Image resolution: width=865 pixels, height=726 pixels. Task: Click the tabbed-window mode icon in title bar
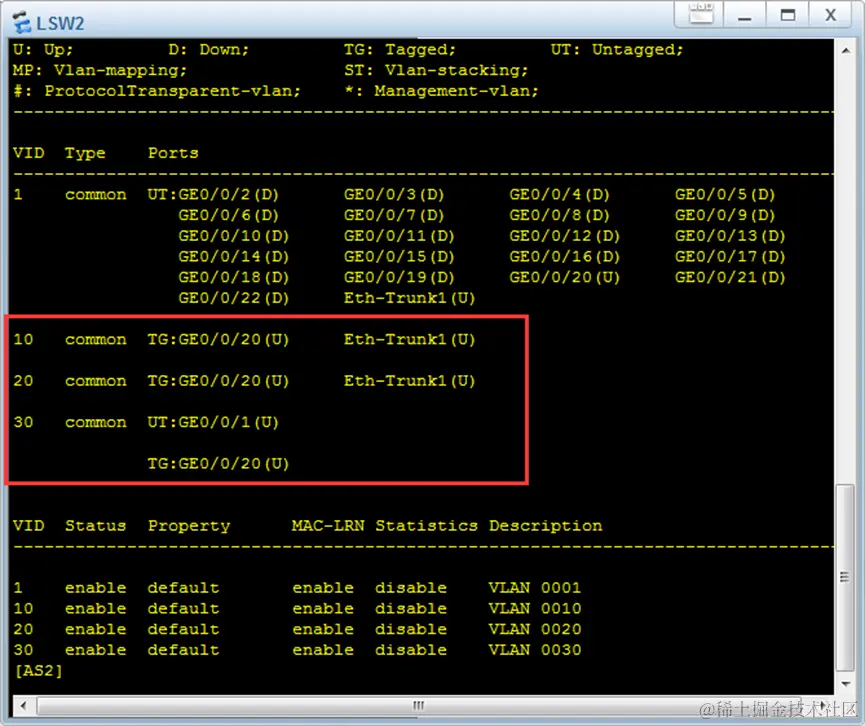coord(701,13)
